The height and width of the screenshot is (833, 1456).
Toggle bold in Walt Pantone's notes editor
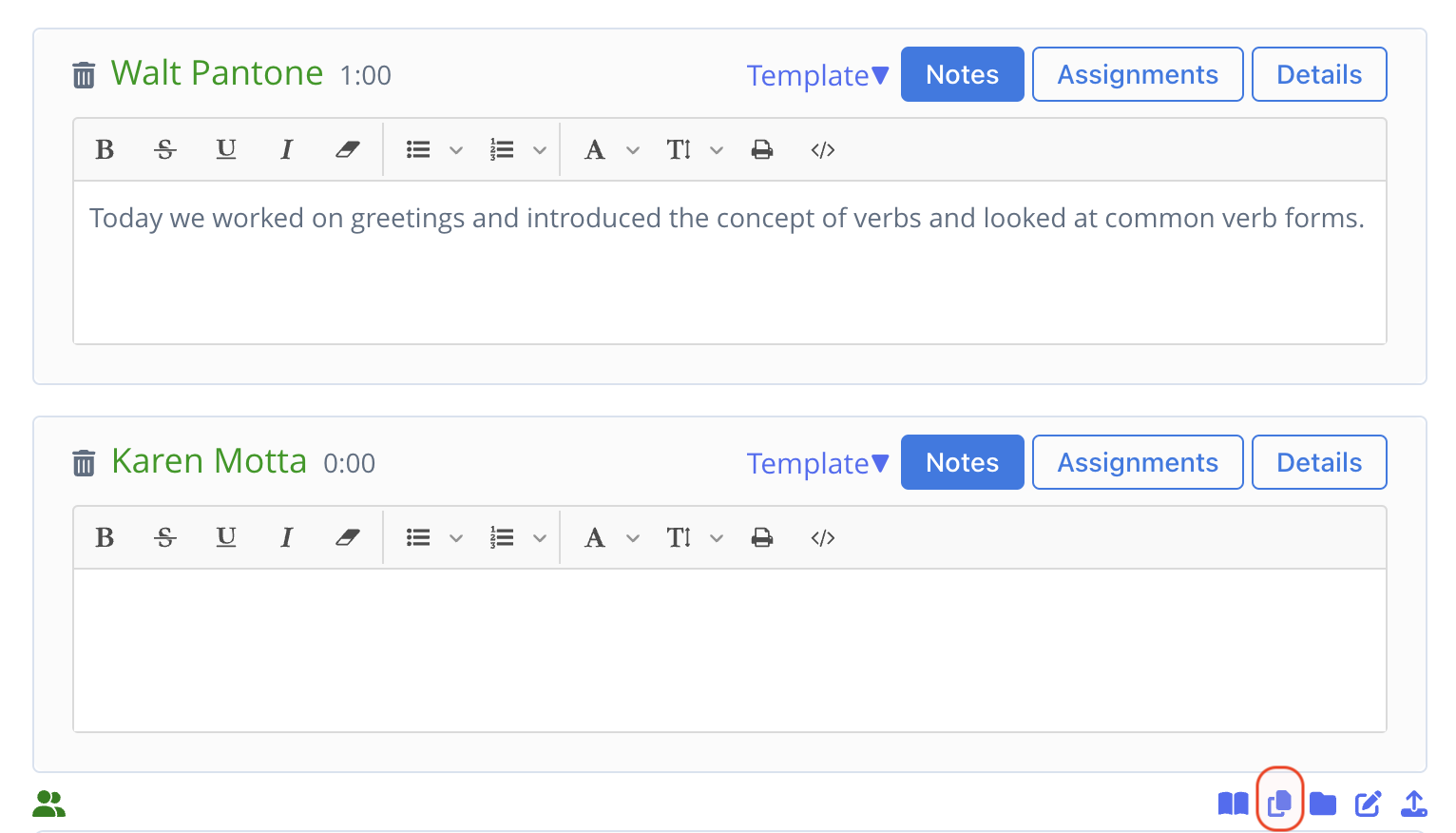pos(105,149)
